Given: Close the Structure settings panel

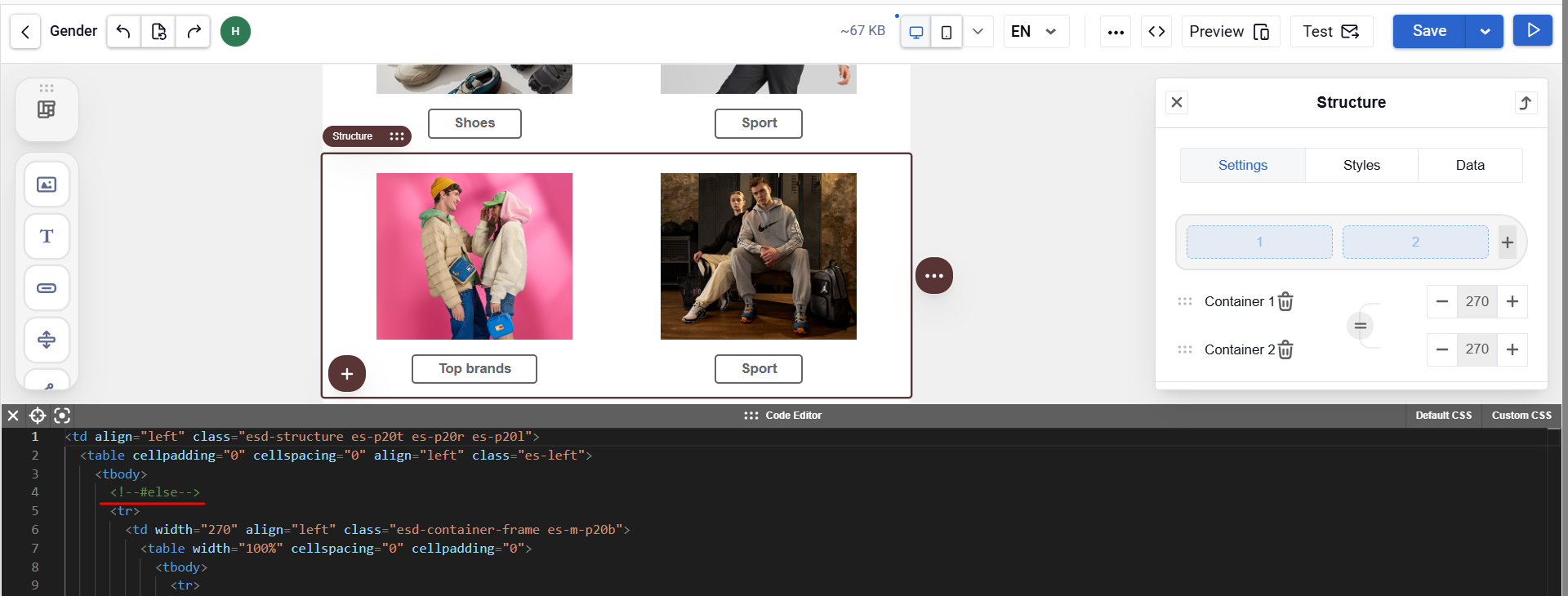Looking at the screenshot, I should [1177, 102].
